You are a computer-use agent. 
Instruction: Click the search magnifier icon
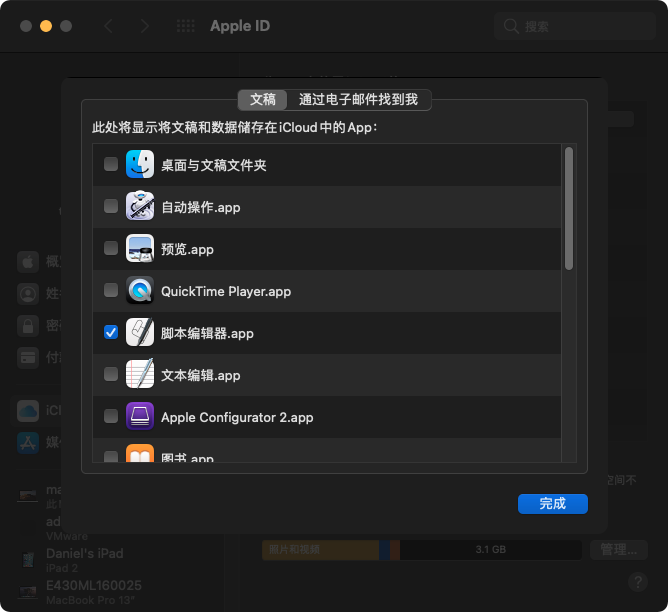pyautogui.click(x=511, y=26)
